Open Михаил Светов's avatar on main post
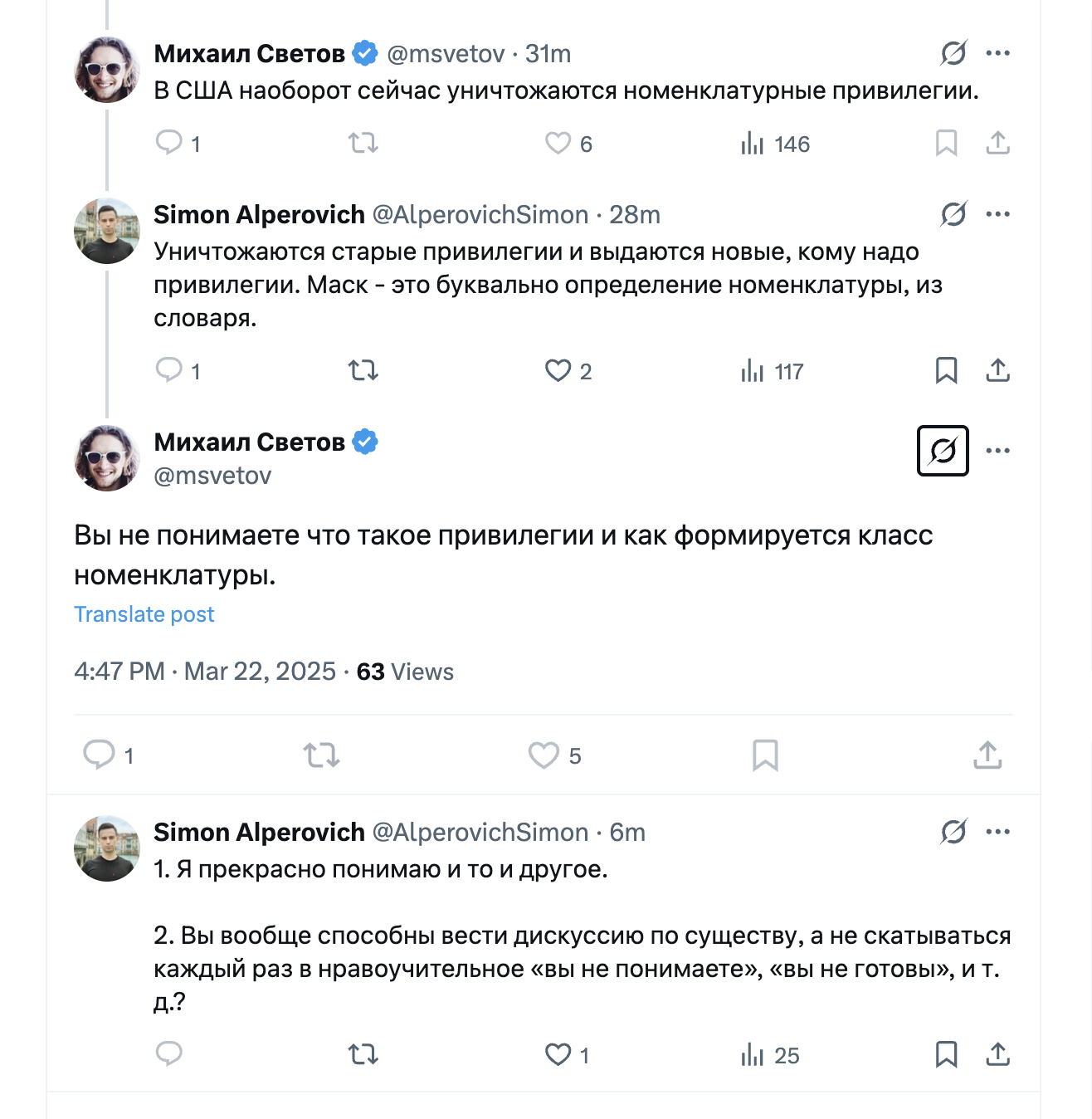The image size is (1092, 1119). pyautogui.click(x=107, y=458)
